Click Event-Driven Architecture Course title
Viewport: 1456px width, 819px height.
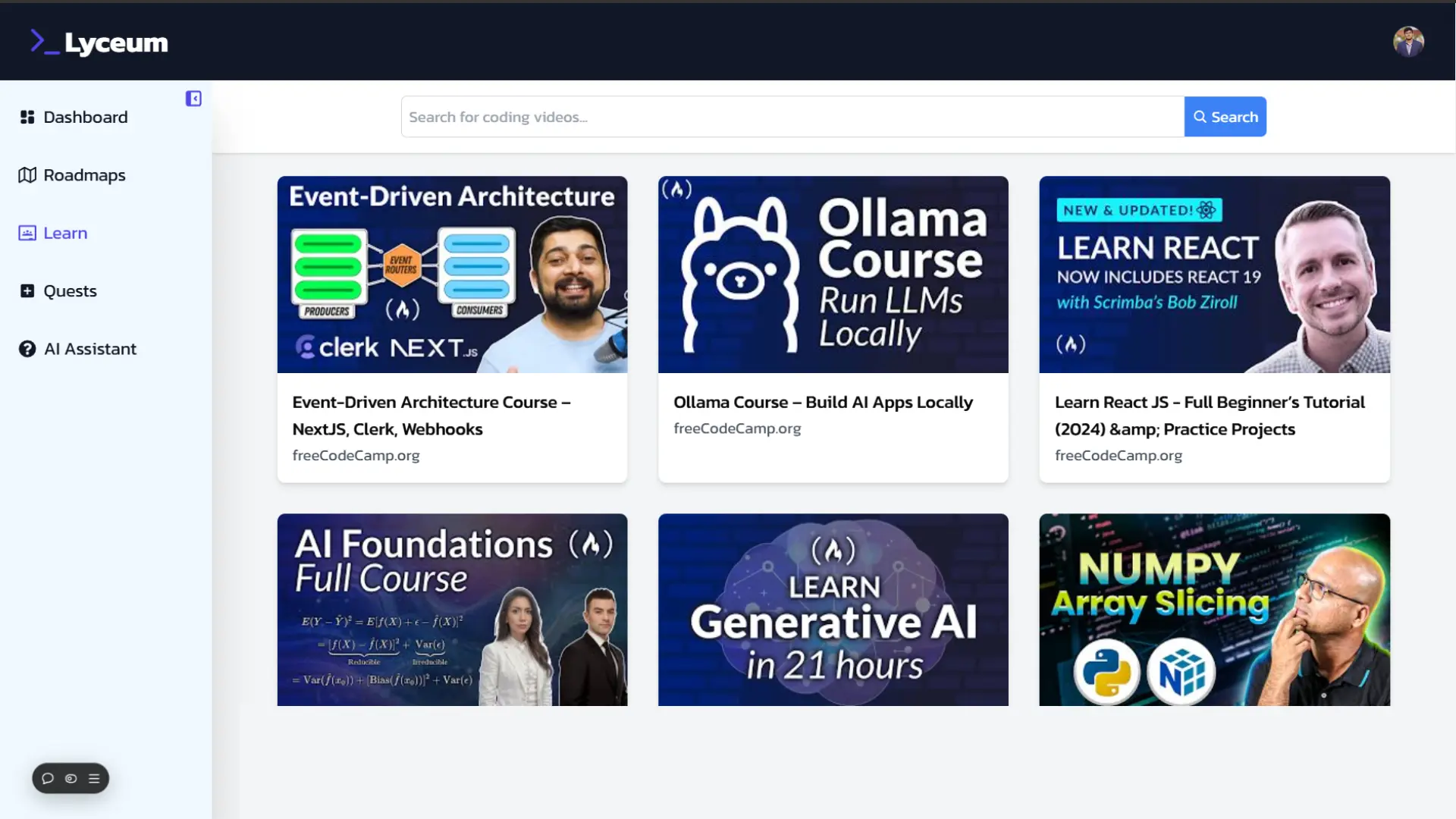pyautogui.click(x=431, y=416)
